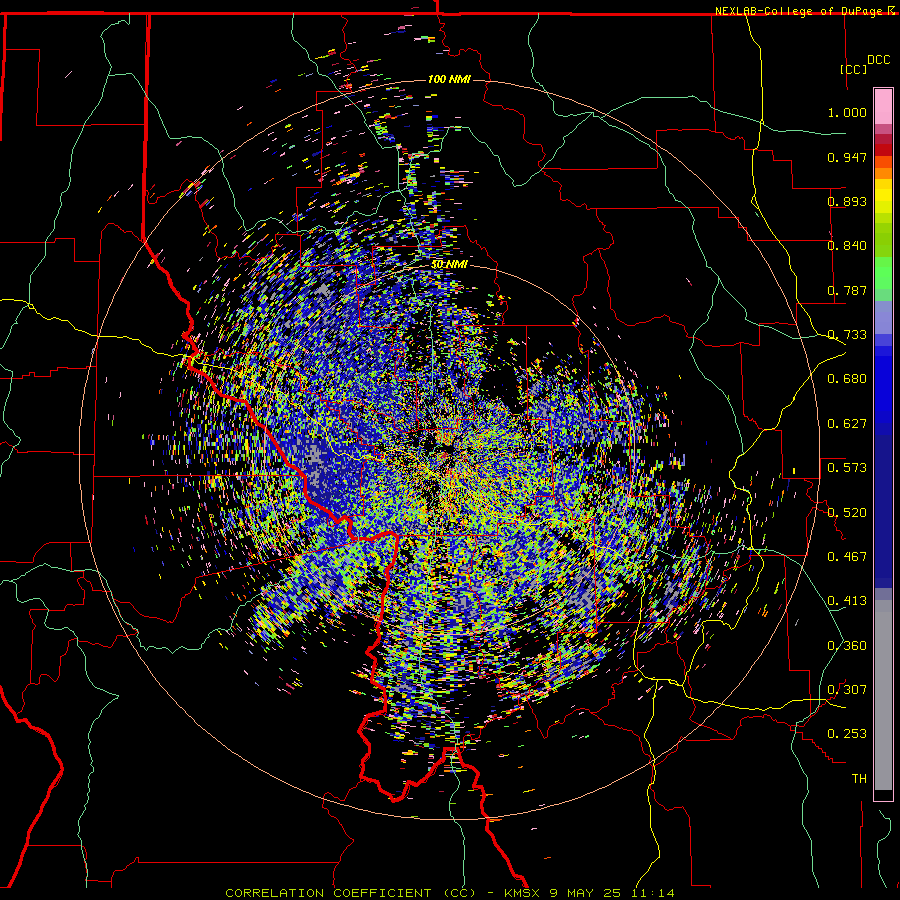Select the 0.893 legend value
The height and width of the screenshot is (900, 900).
tap(847, 201)
